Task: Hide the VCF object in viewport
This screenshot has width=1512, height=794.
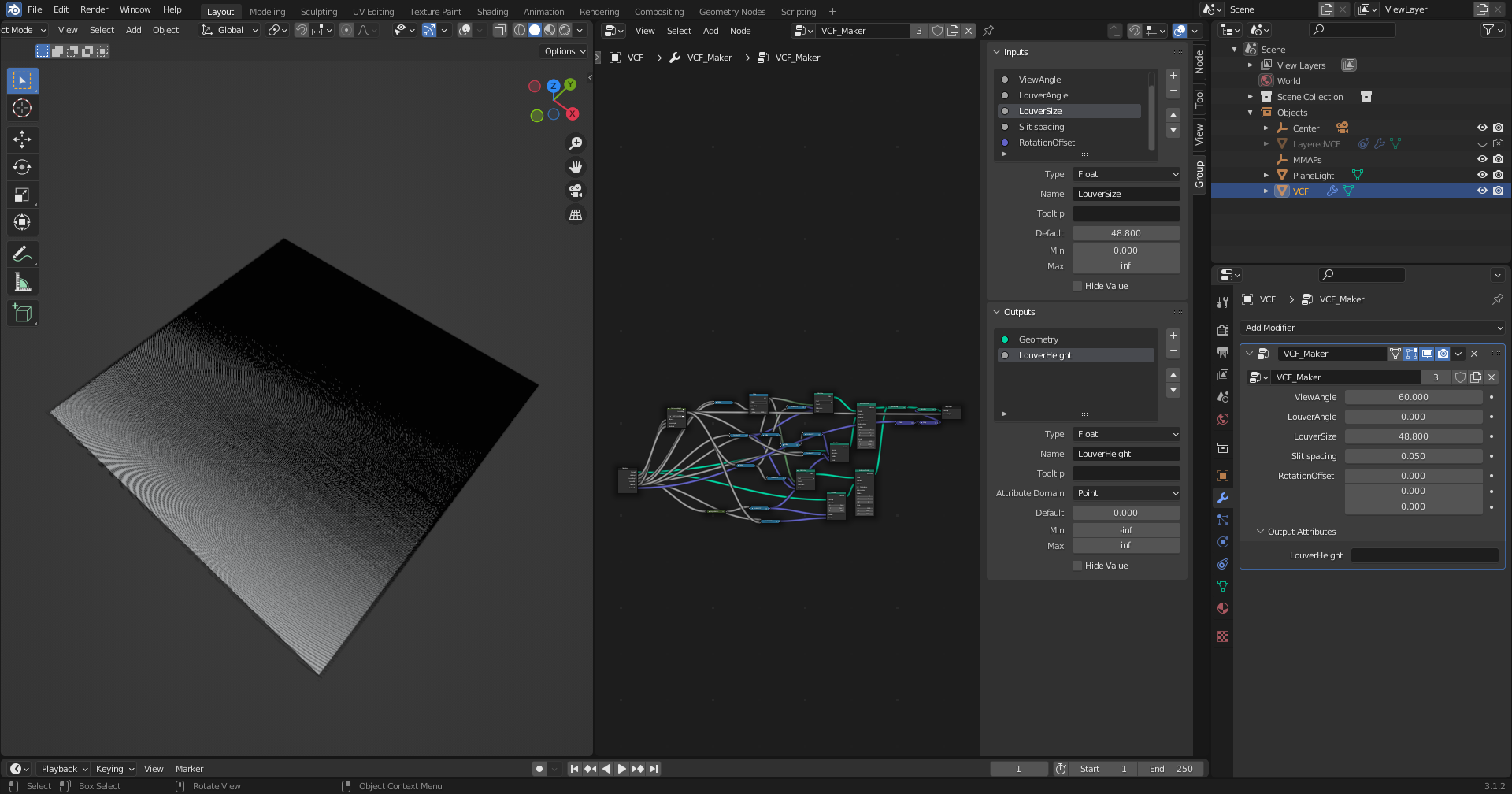Action: click(1482, 191)
